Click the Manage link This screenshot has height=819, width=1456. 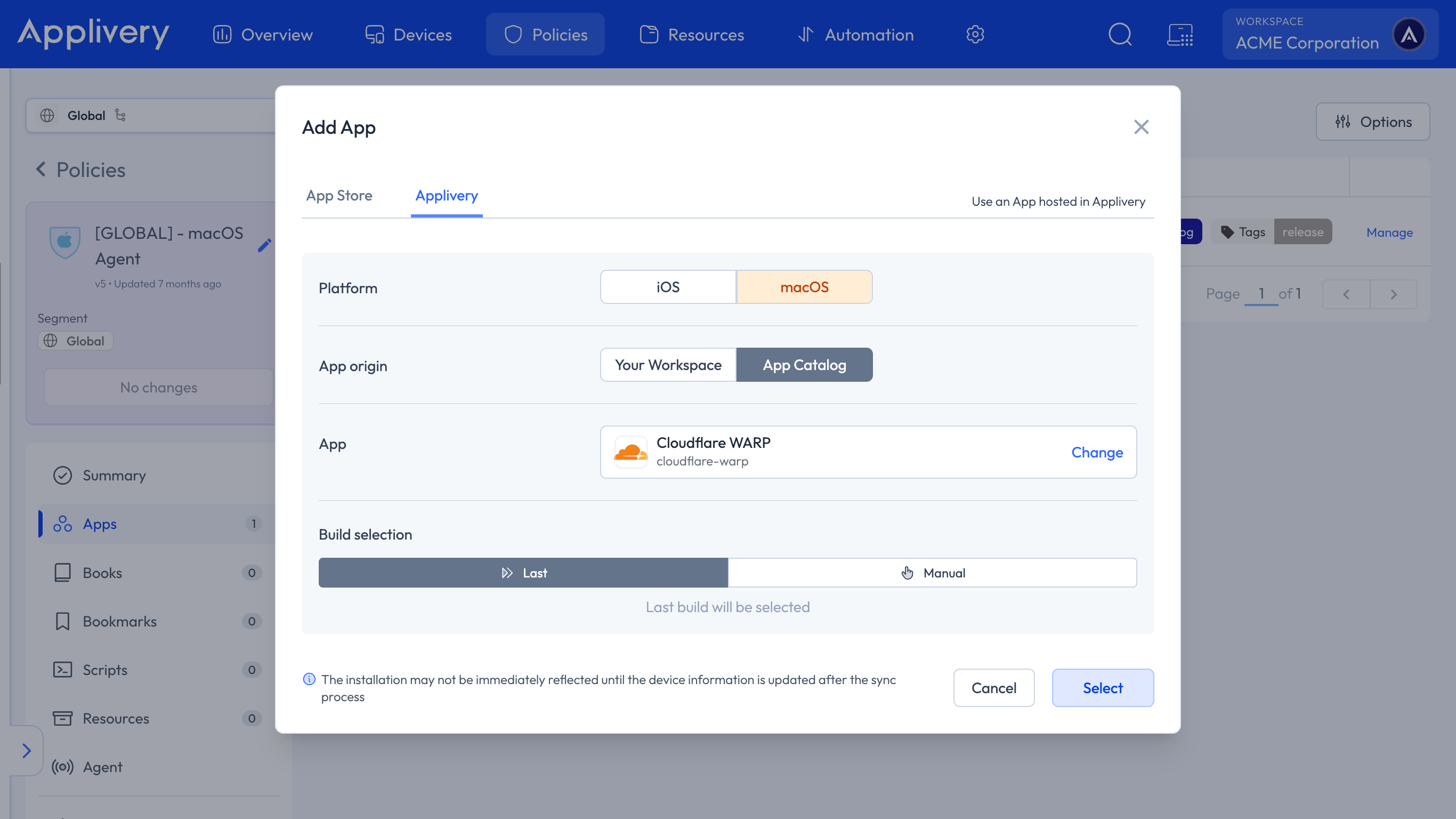pos(1389,232)
